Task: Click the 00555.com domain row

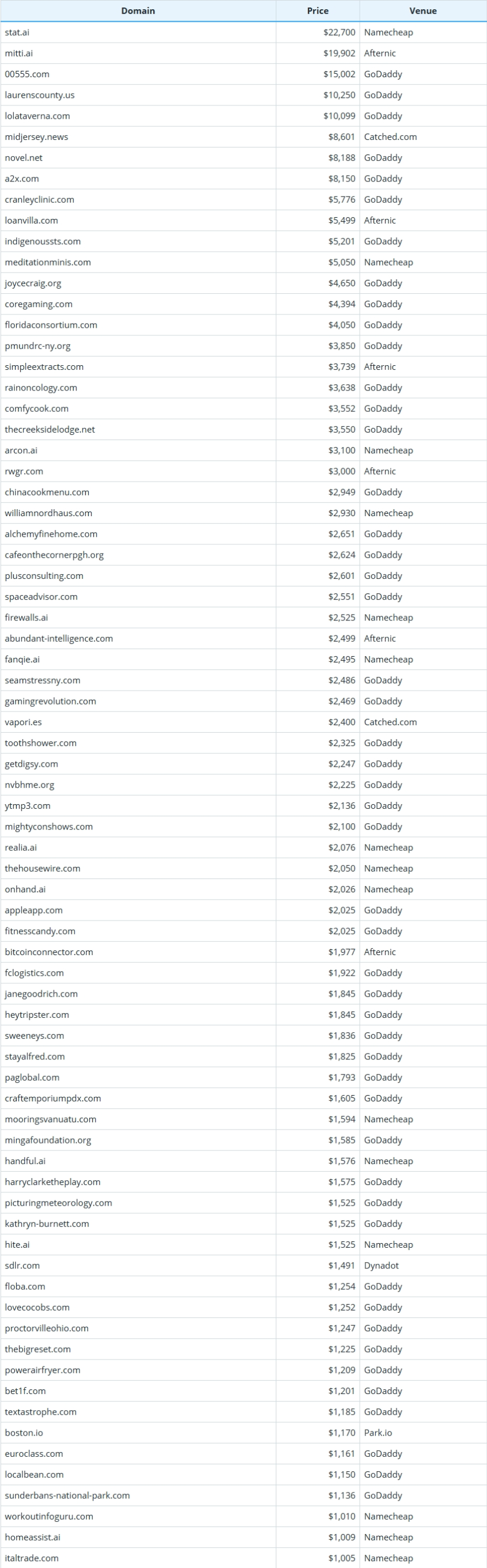Action: click(27, 74)
